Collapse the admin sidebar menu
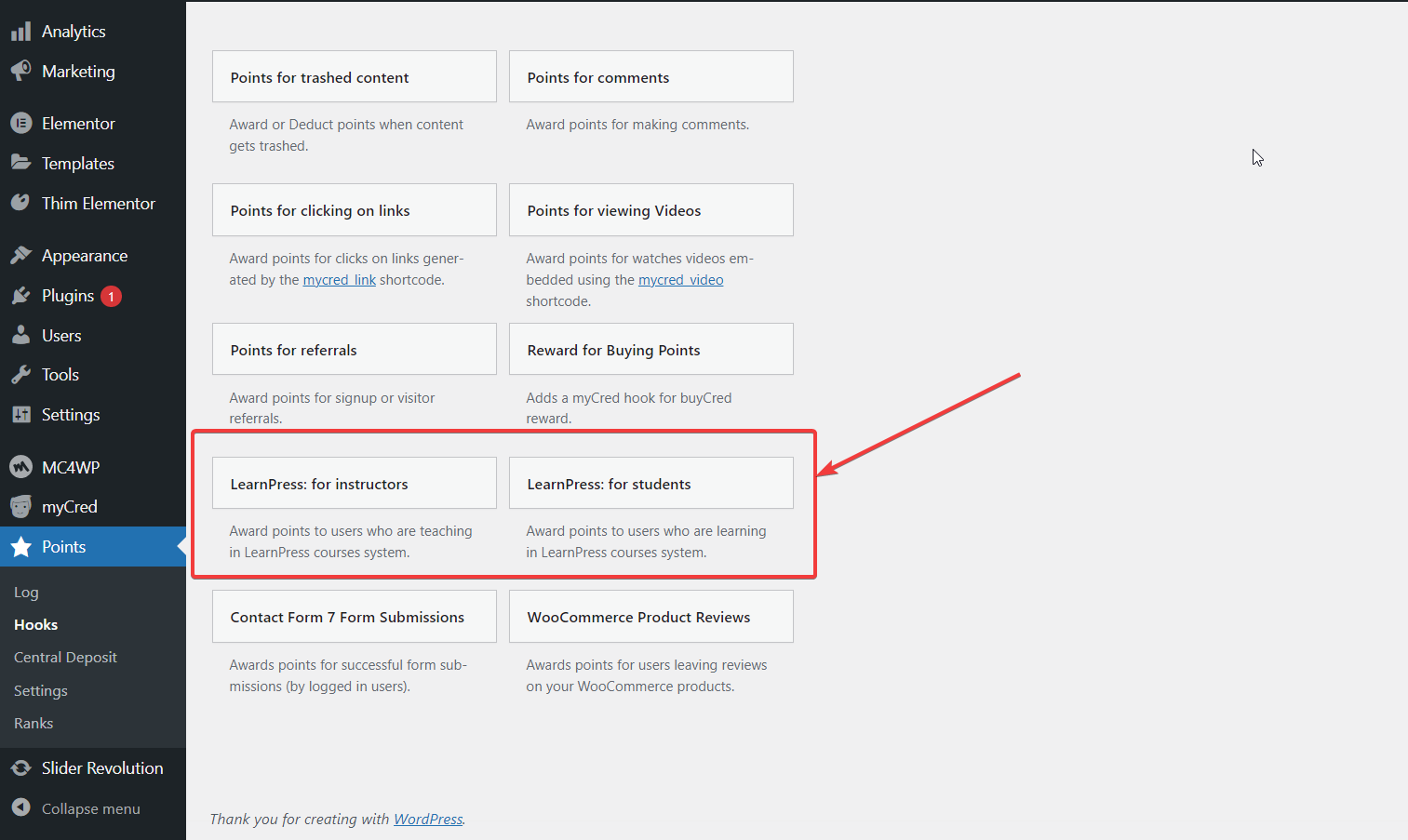This screenshot has width=1408, height=840. click(x=91, y=809)
